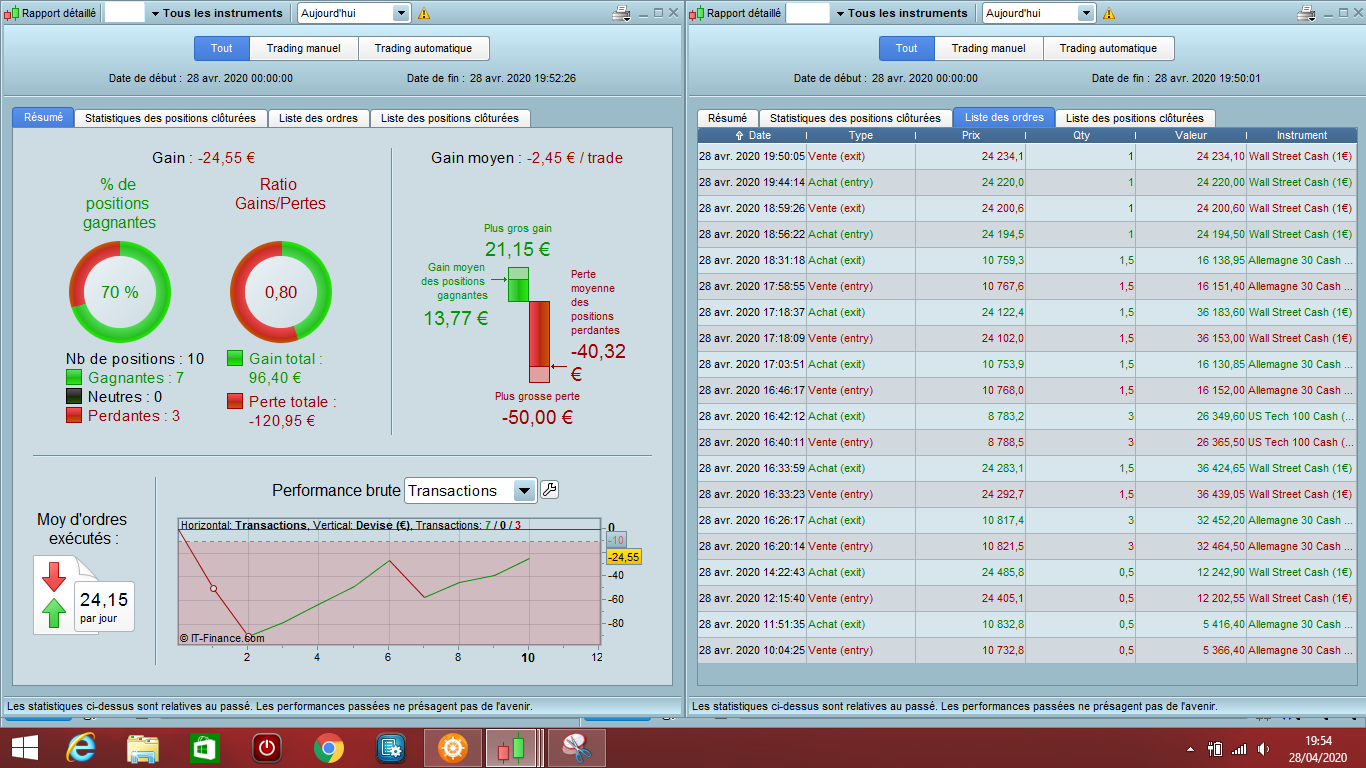Click the yellow warning icon in the left window
This screenshot has width=1366, height=768.
(424, 14)
